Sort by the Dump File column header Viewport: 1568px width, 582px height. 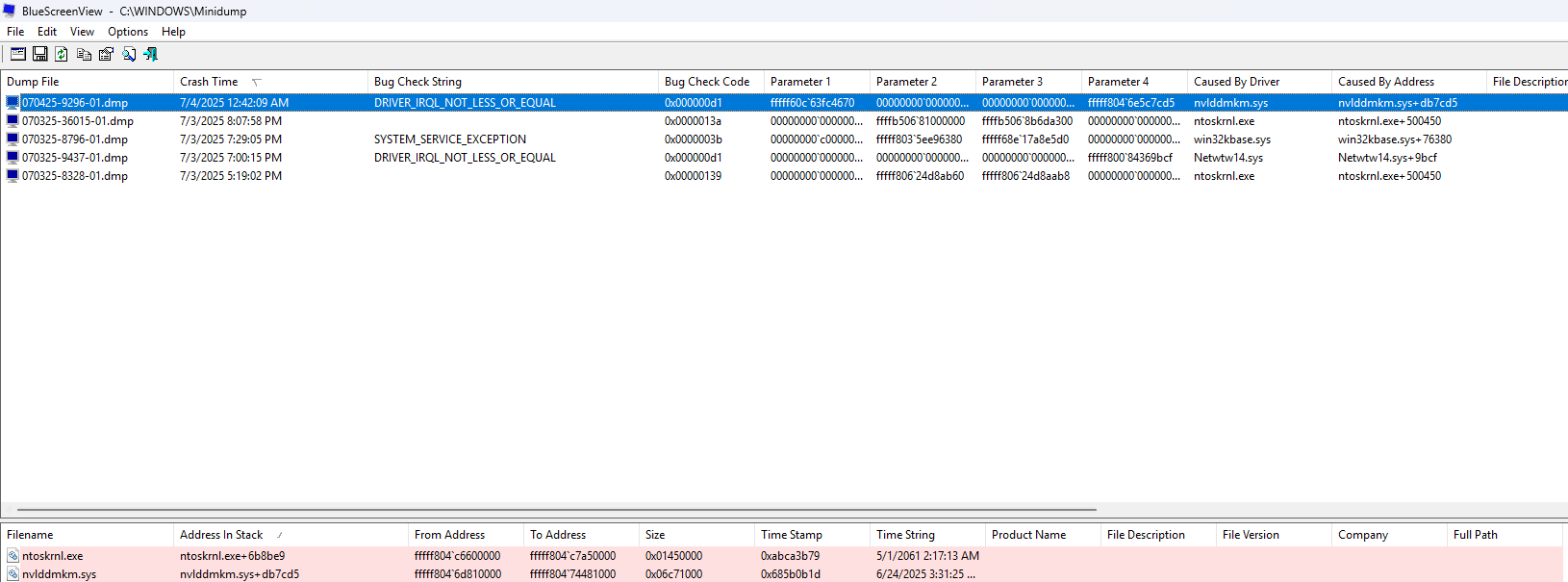(87, 82)
